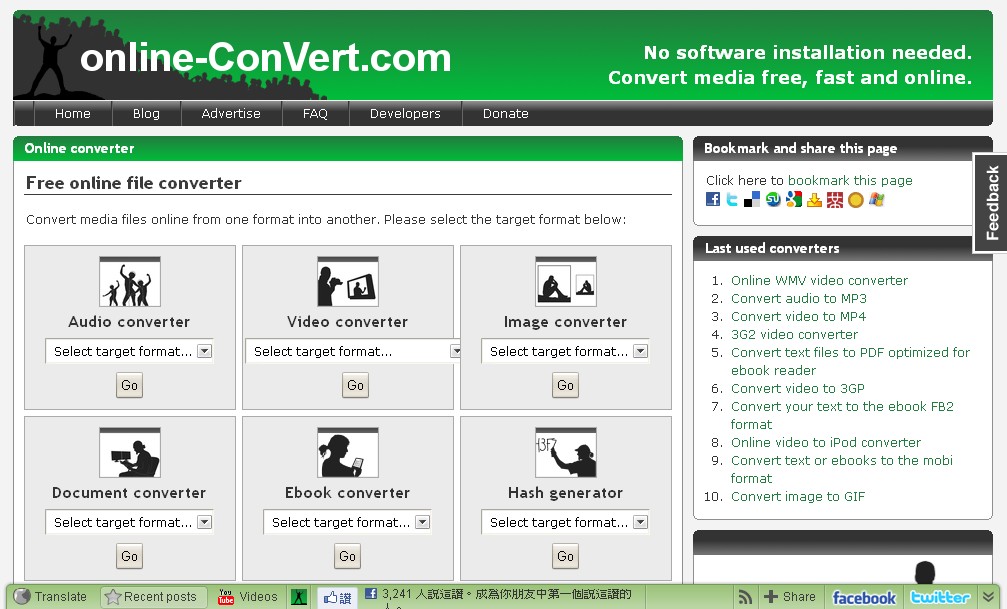Click the yellow download-arrow bookmark icon
Screen dimensions: 1007x609
point(814,200)
